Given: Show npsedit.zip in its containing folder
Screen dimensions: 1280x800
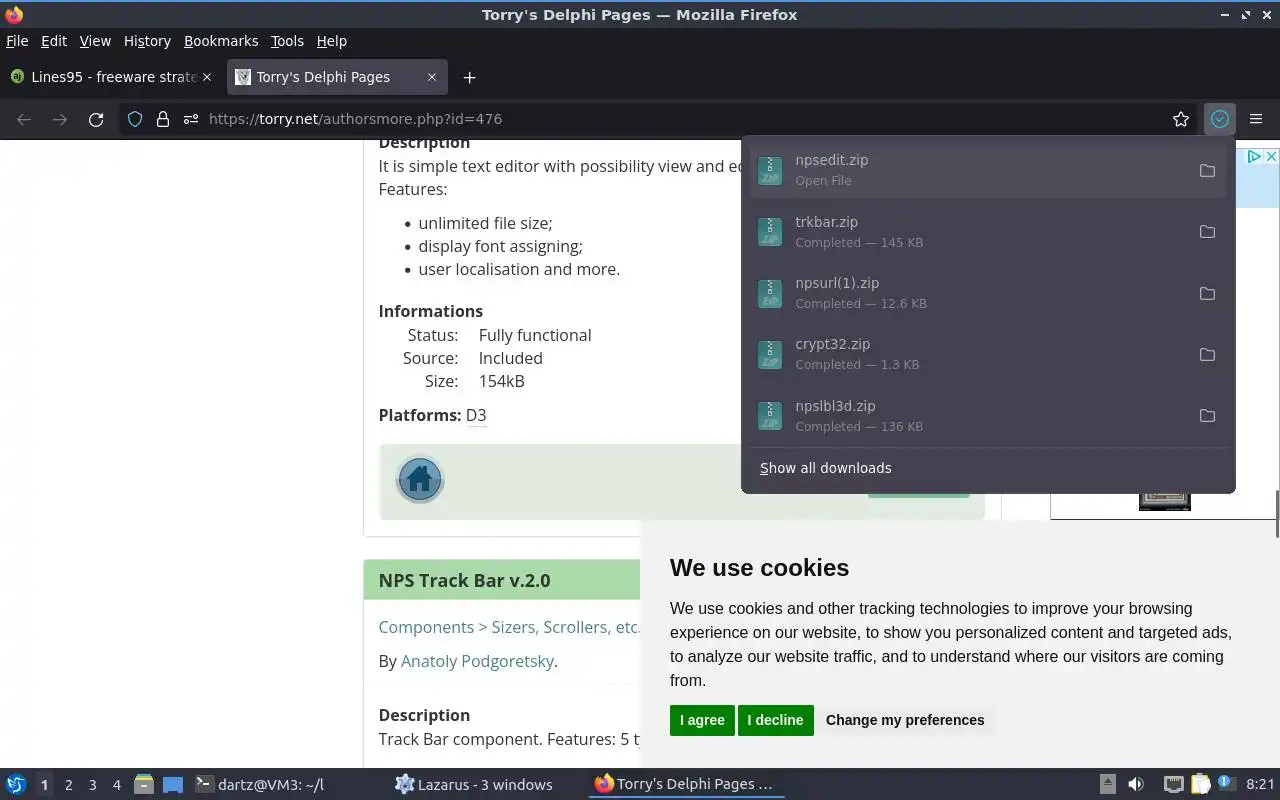Looking at the screenshot, I should tap(1207, 170).
